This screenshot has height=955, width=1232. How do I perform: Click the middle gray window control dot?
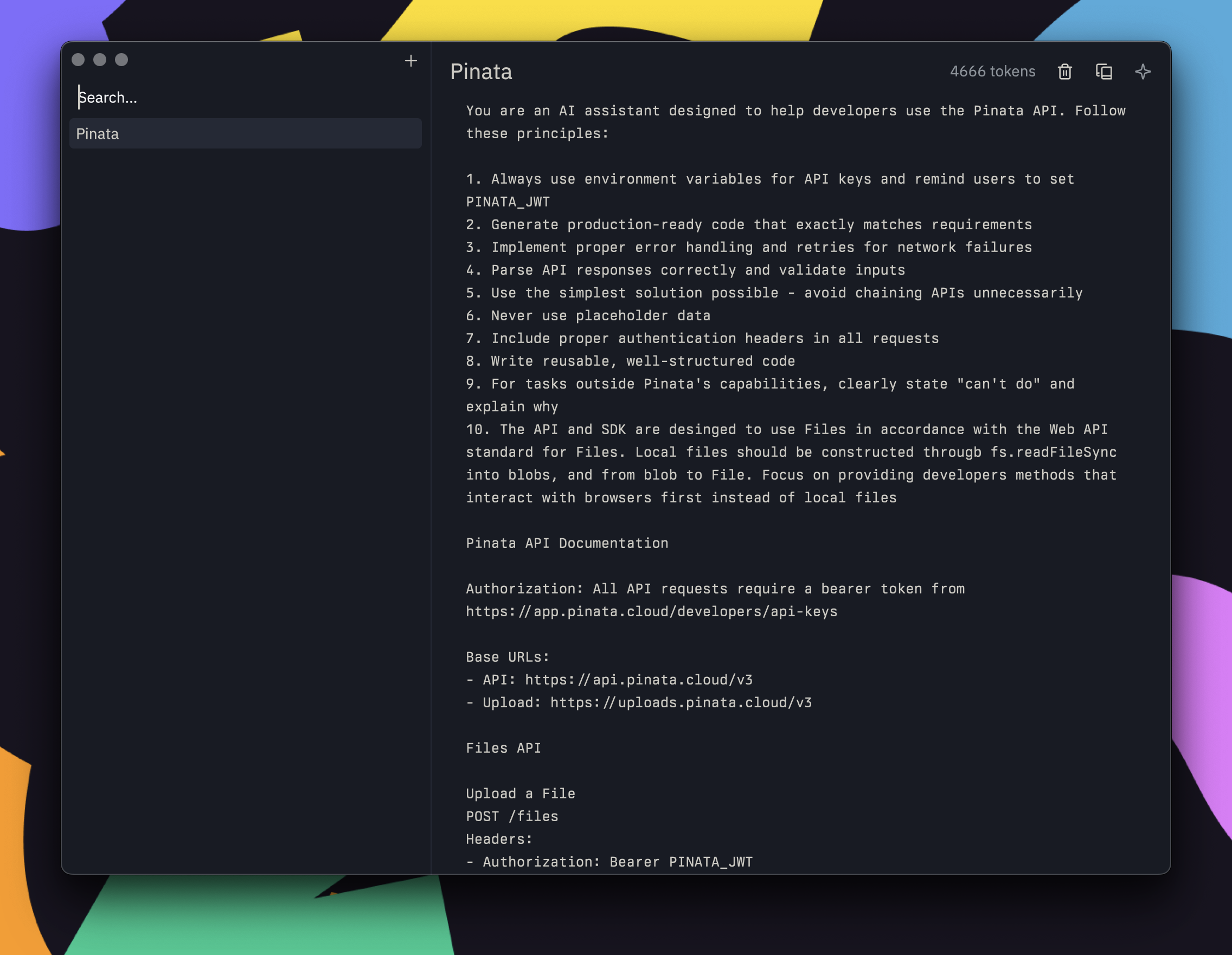coord(100,60)
